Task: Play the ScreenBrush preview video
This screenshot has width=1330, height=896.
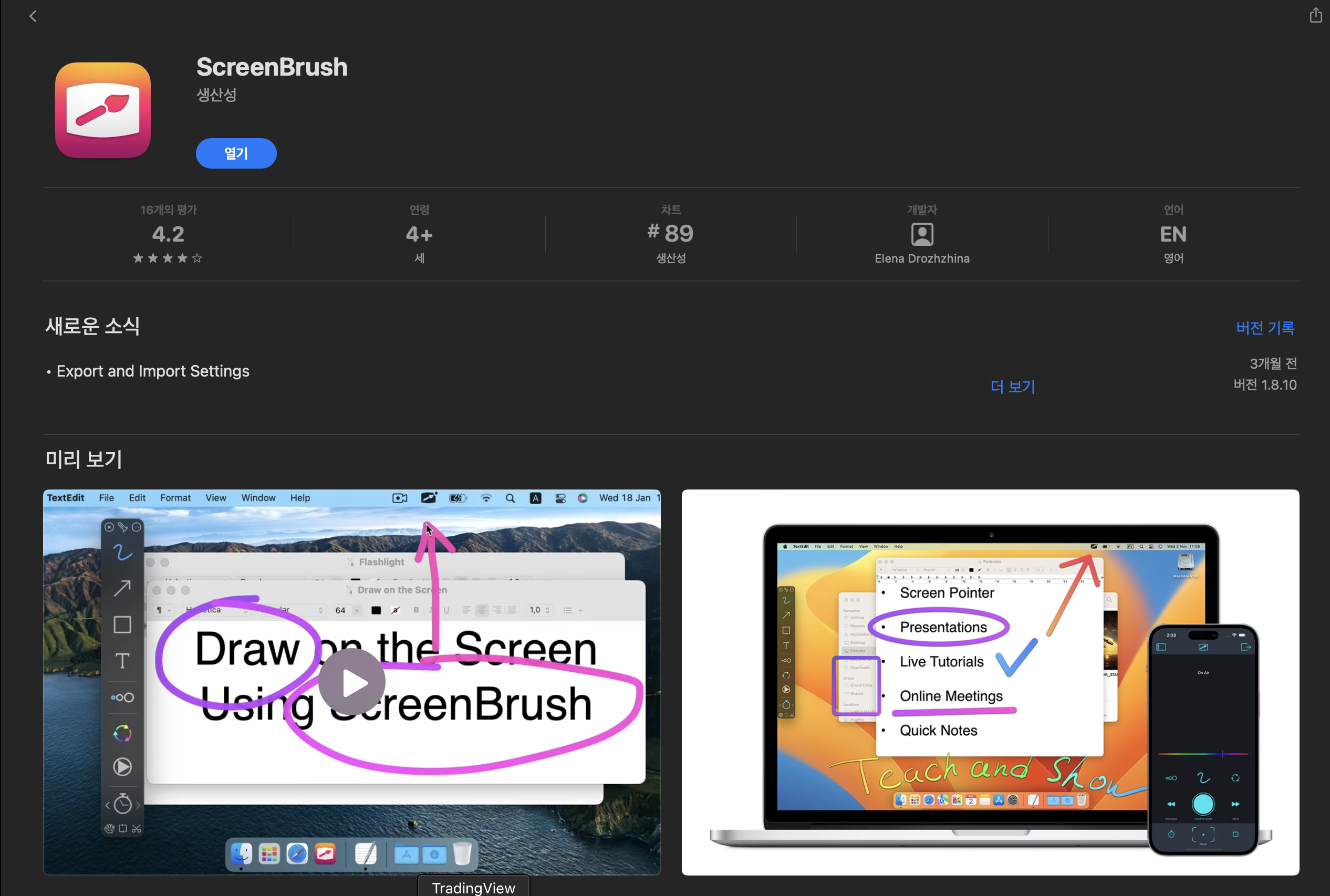Action: [x=351, y=682]
